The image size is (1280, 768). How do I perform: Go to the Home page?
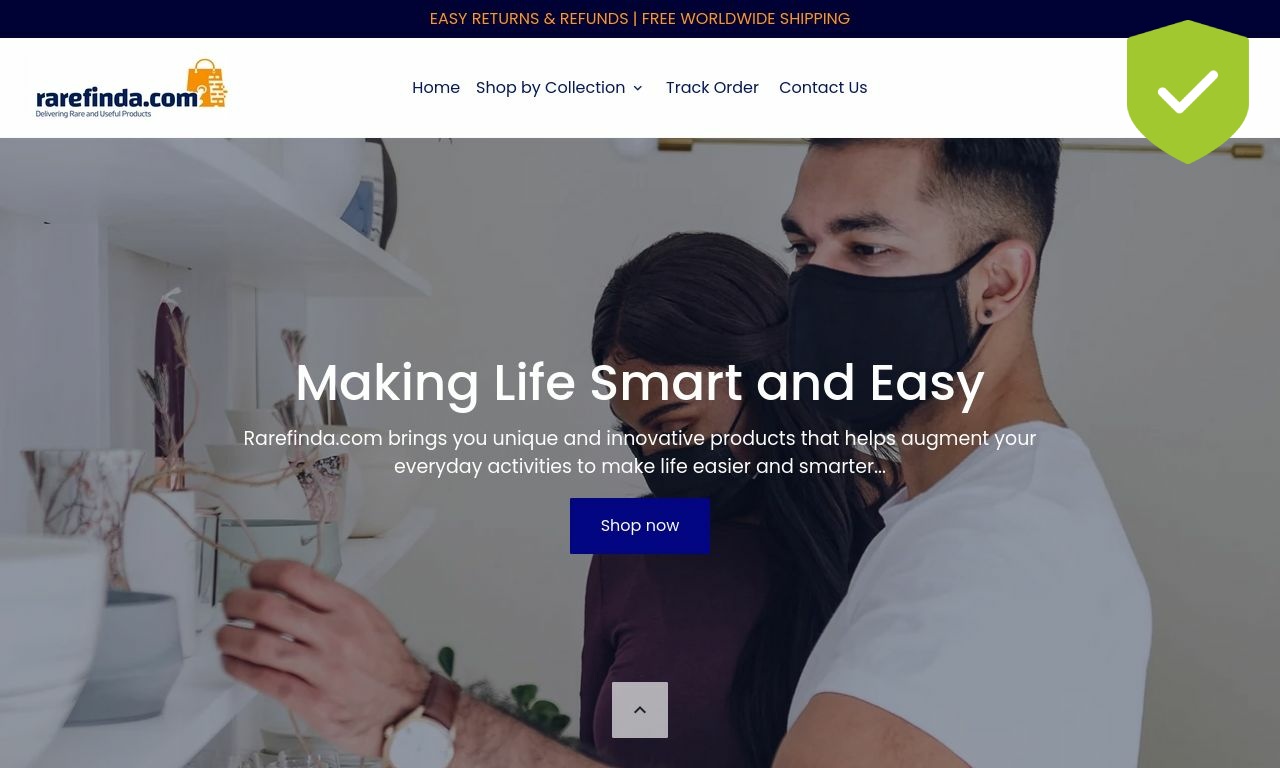tap(436, 88)
